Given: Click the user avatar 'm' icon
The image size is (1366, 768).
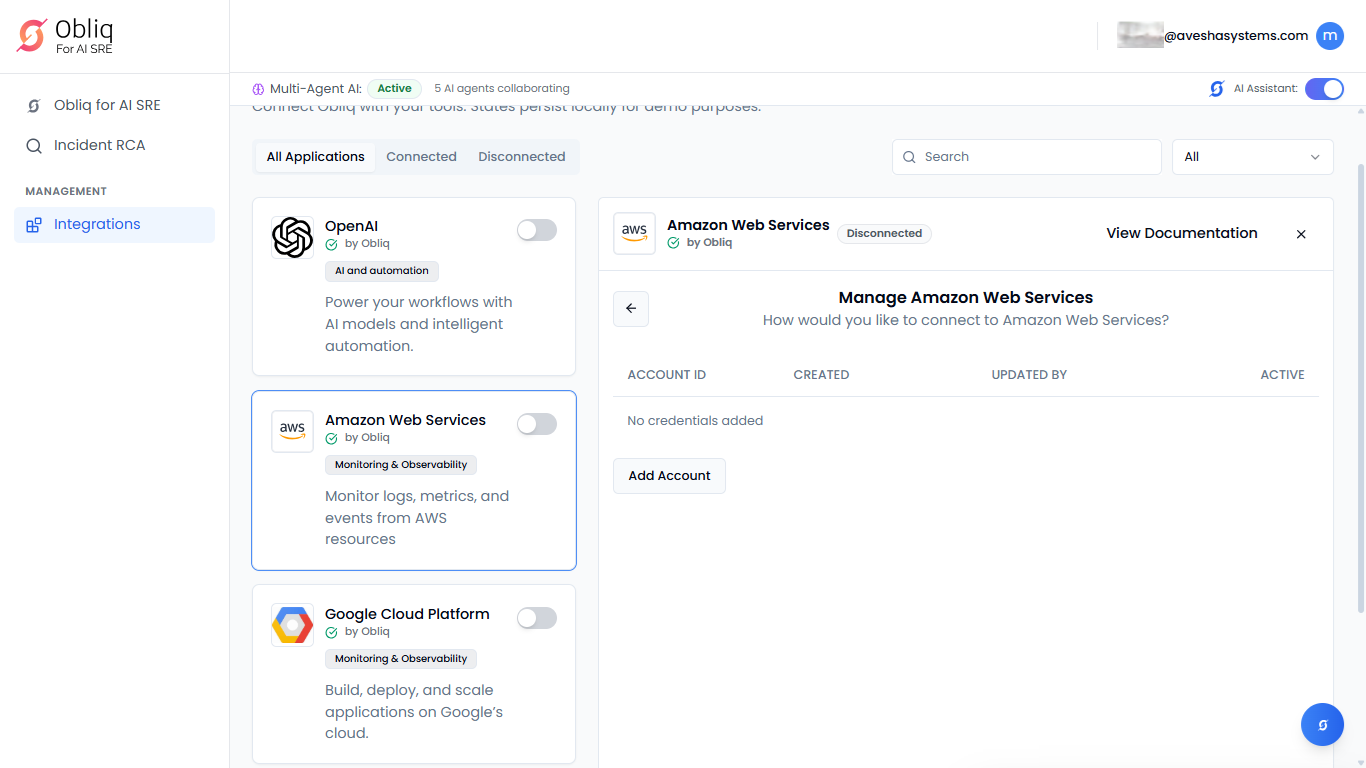Looking at the screenshot, I should pos(1329,36).
